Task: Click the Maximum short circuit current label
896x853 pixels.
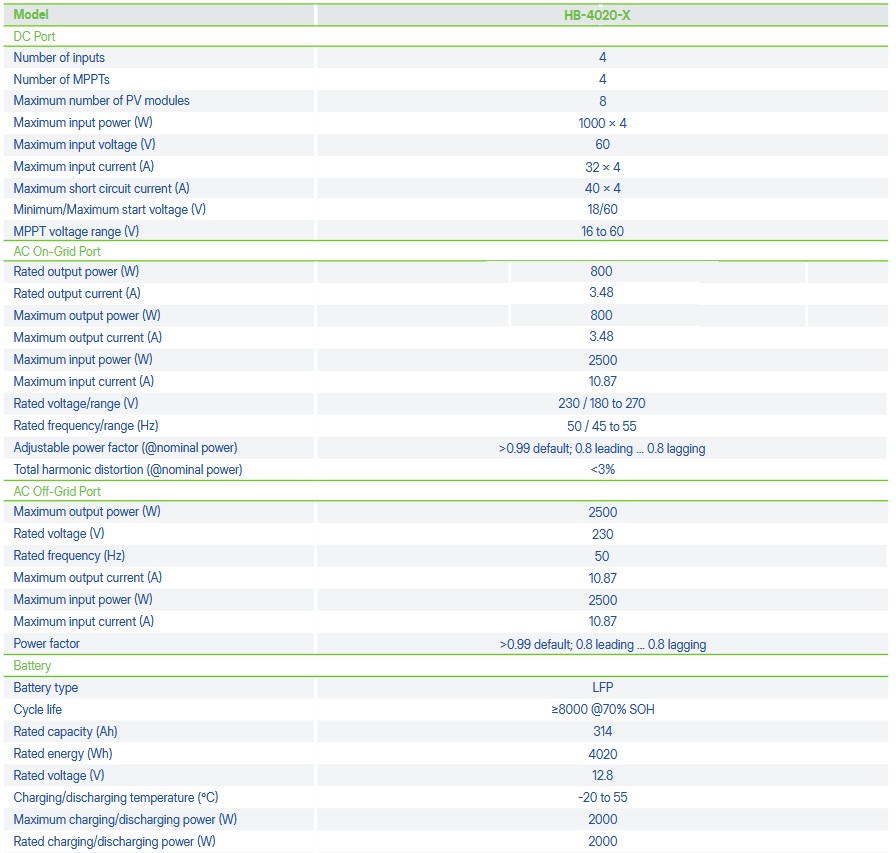Action: click(101, 189)
